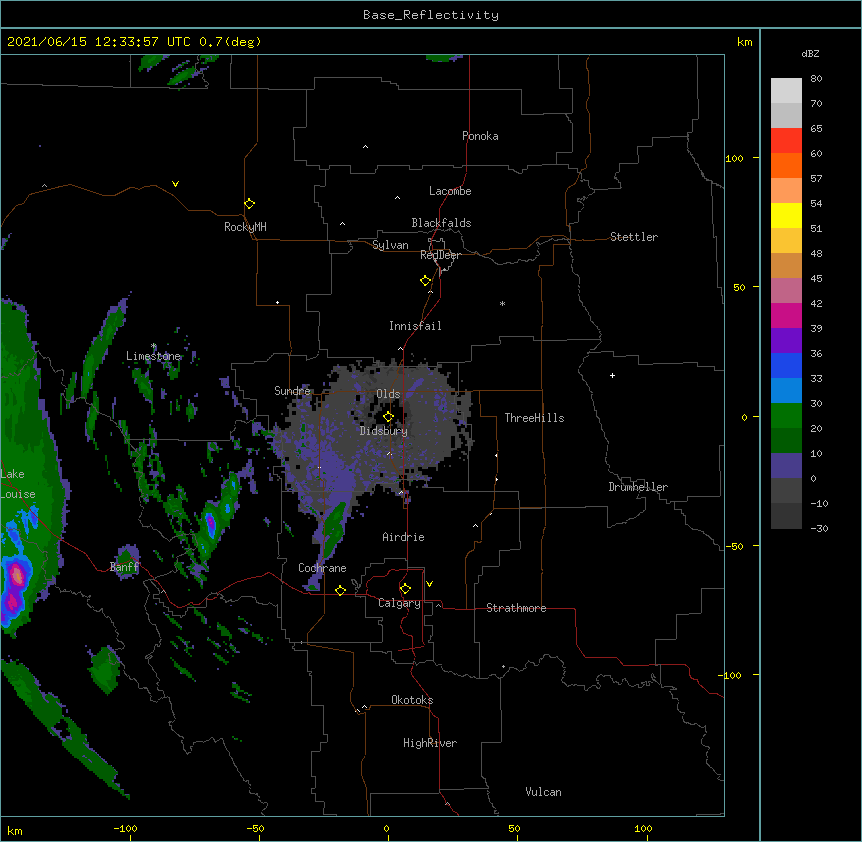Click the yellow radar site marker below Olds
The width and height of the screenshot is (862, 842).
pos(388,416)
